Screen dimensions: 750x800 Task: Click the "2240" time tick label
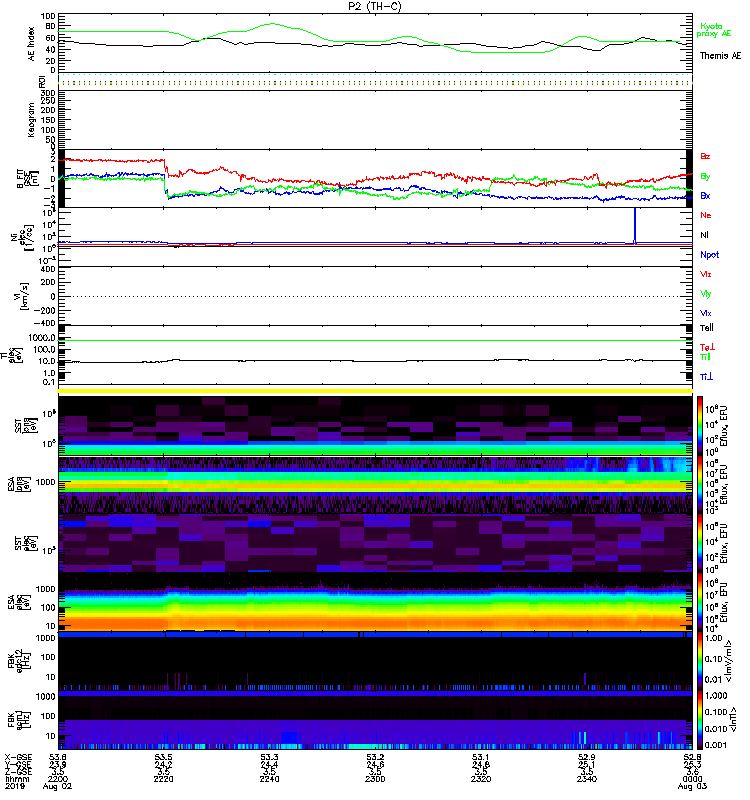point(269,779)
